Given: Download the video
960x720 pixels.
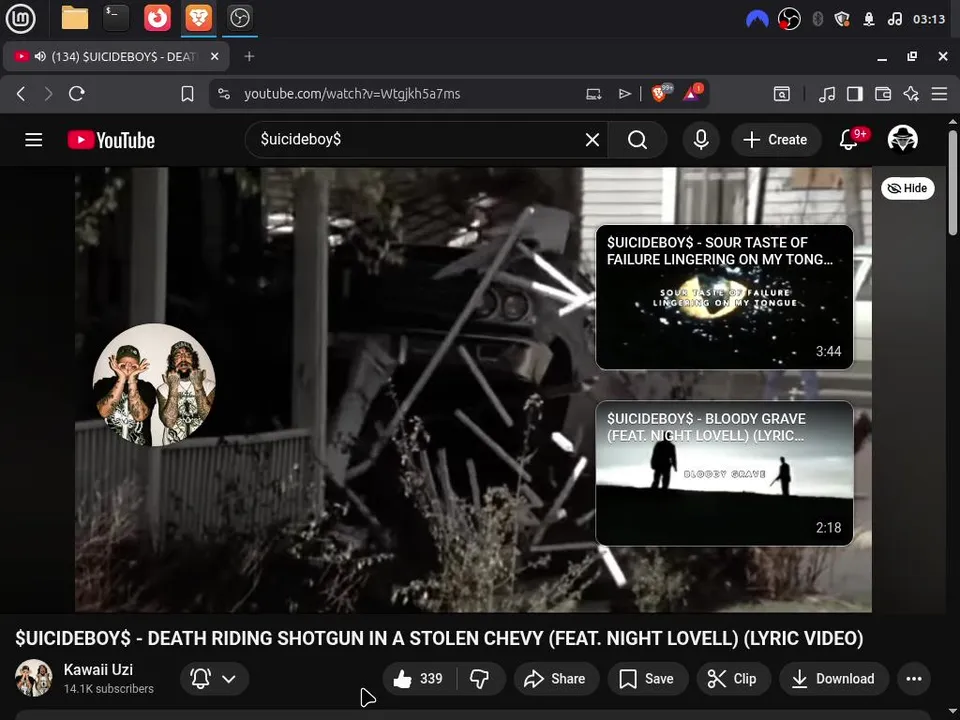Looking at the screenshot, I should click(834, 678).
